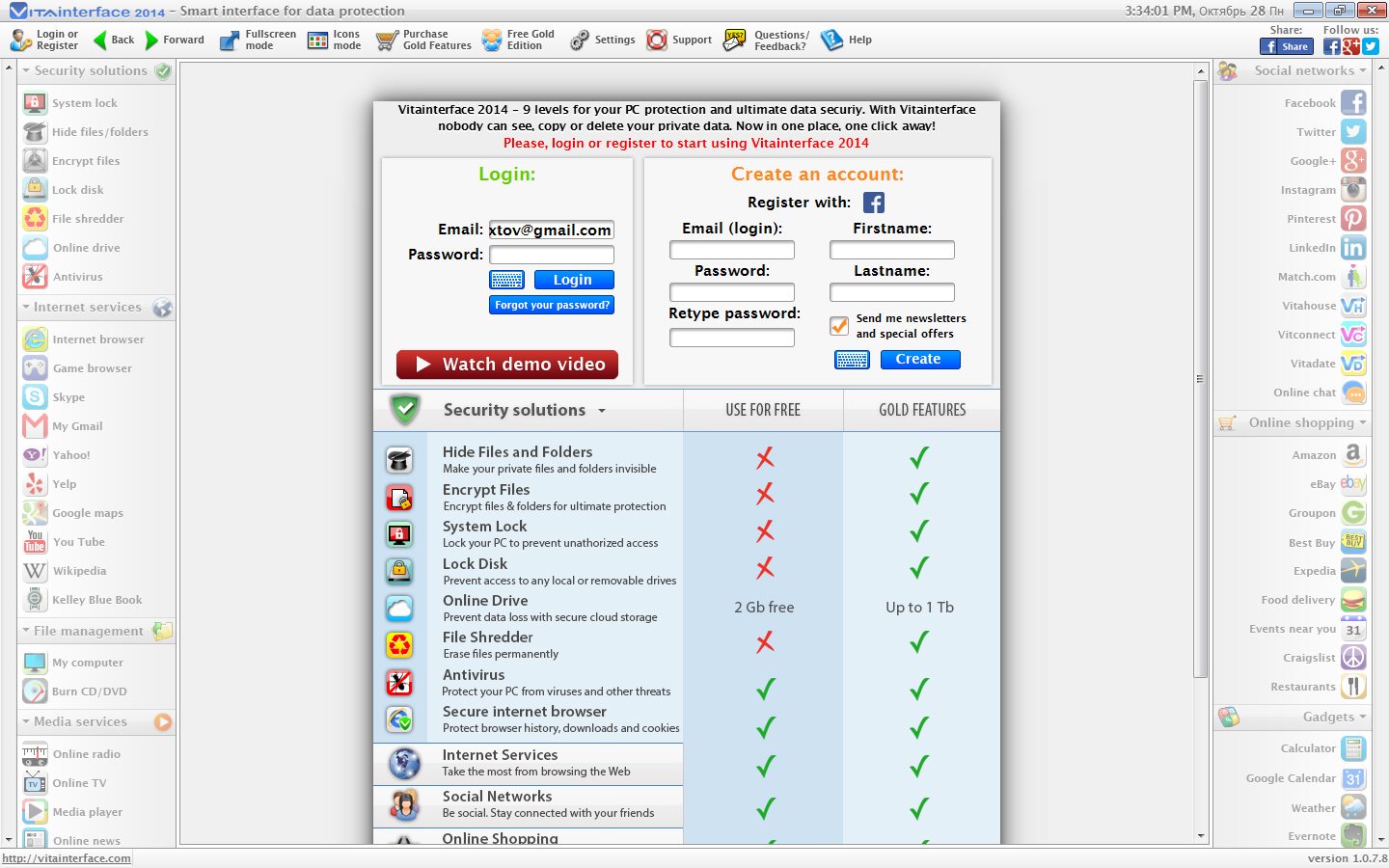Open the Calculator gadget icon

(x=1353, y=748)
